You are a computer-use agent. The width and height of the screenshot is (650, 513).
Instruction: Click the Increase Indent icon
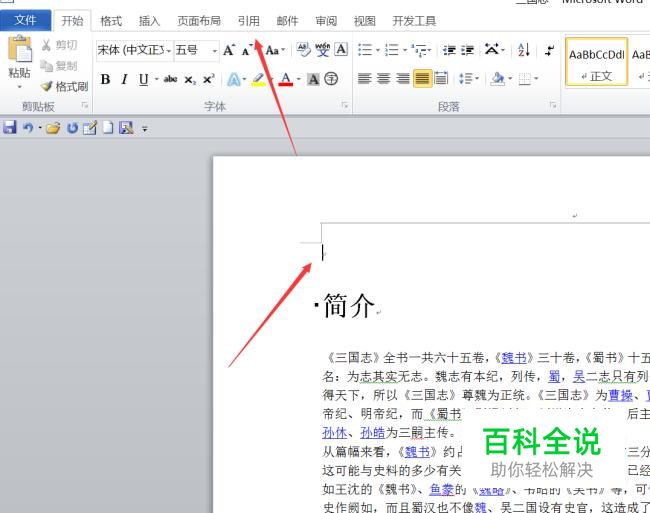coord(467,50)
